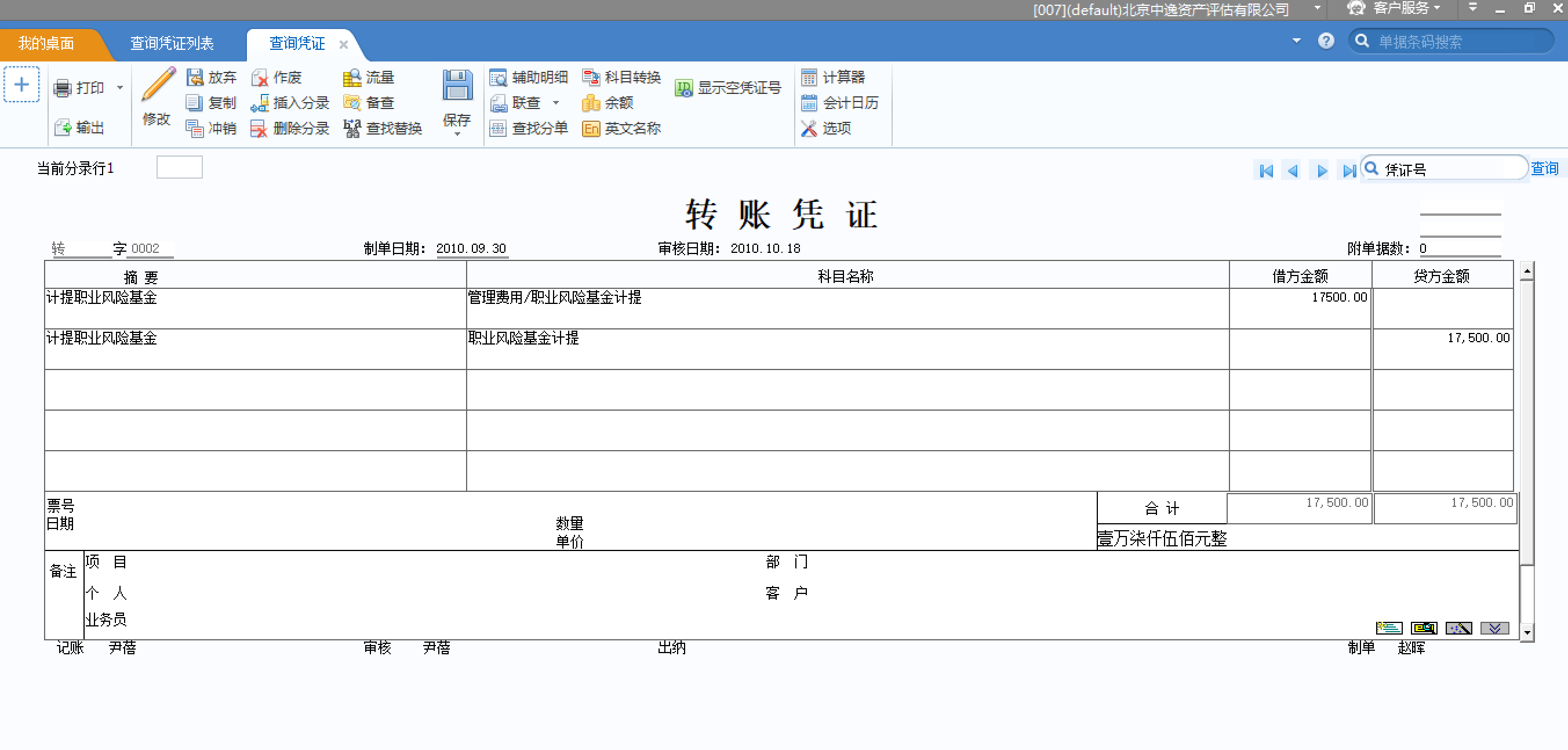Go to the first voucher
The width and height of the screenshot is (1568, 750).
coord(1266,171)
